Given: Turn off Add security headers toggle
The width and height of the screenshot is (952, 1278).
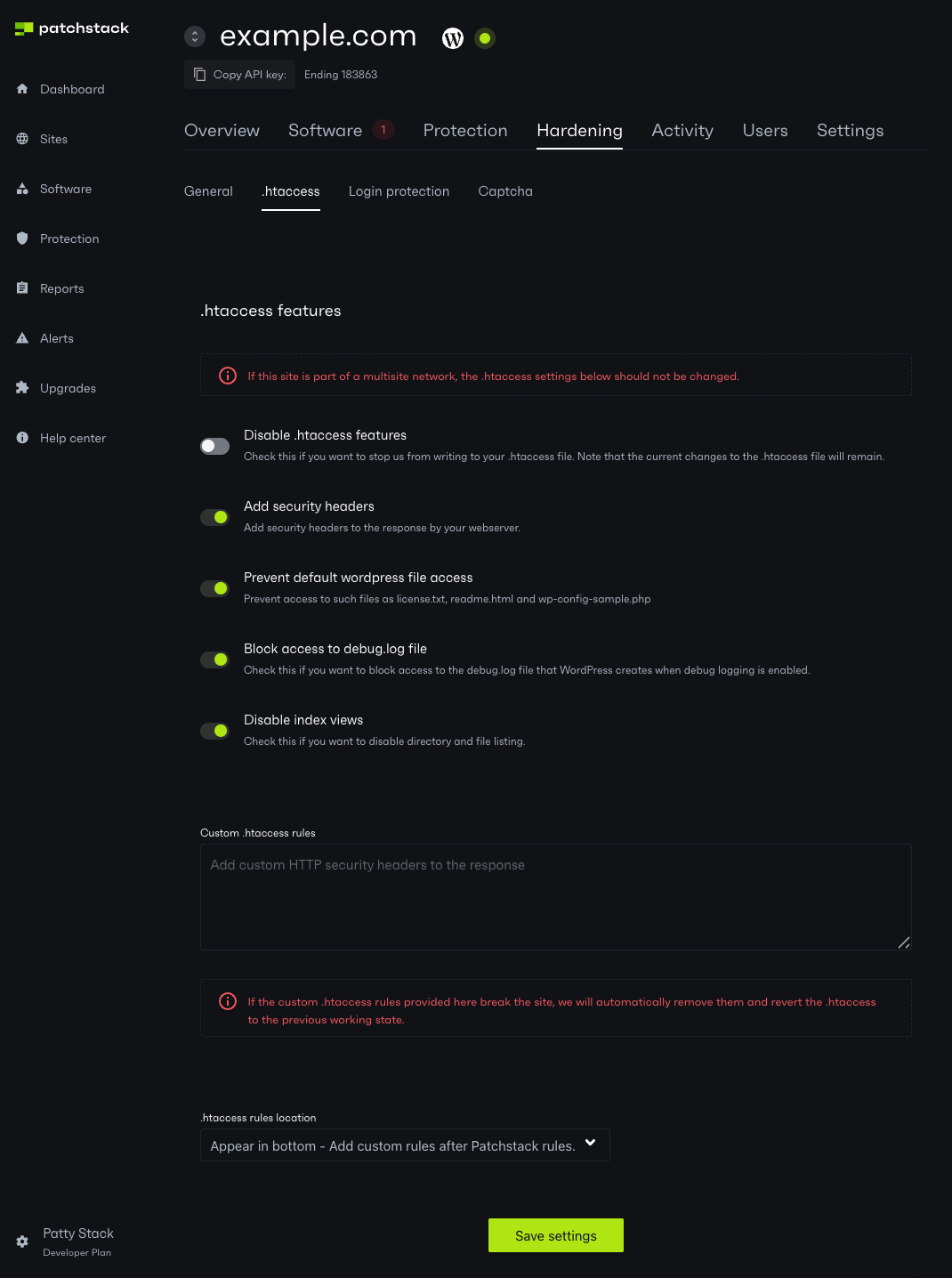Looking at the screenshot, I should point(214,517).
